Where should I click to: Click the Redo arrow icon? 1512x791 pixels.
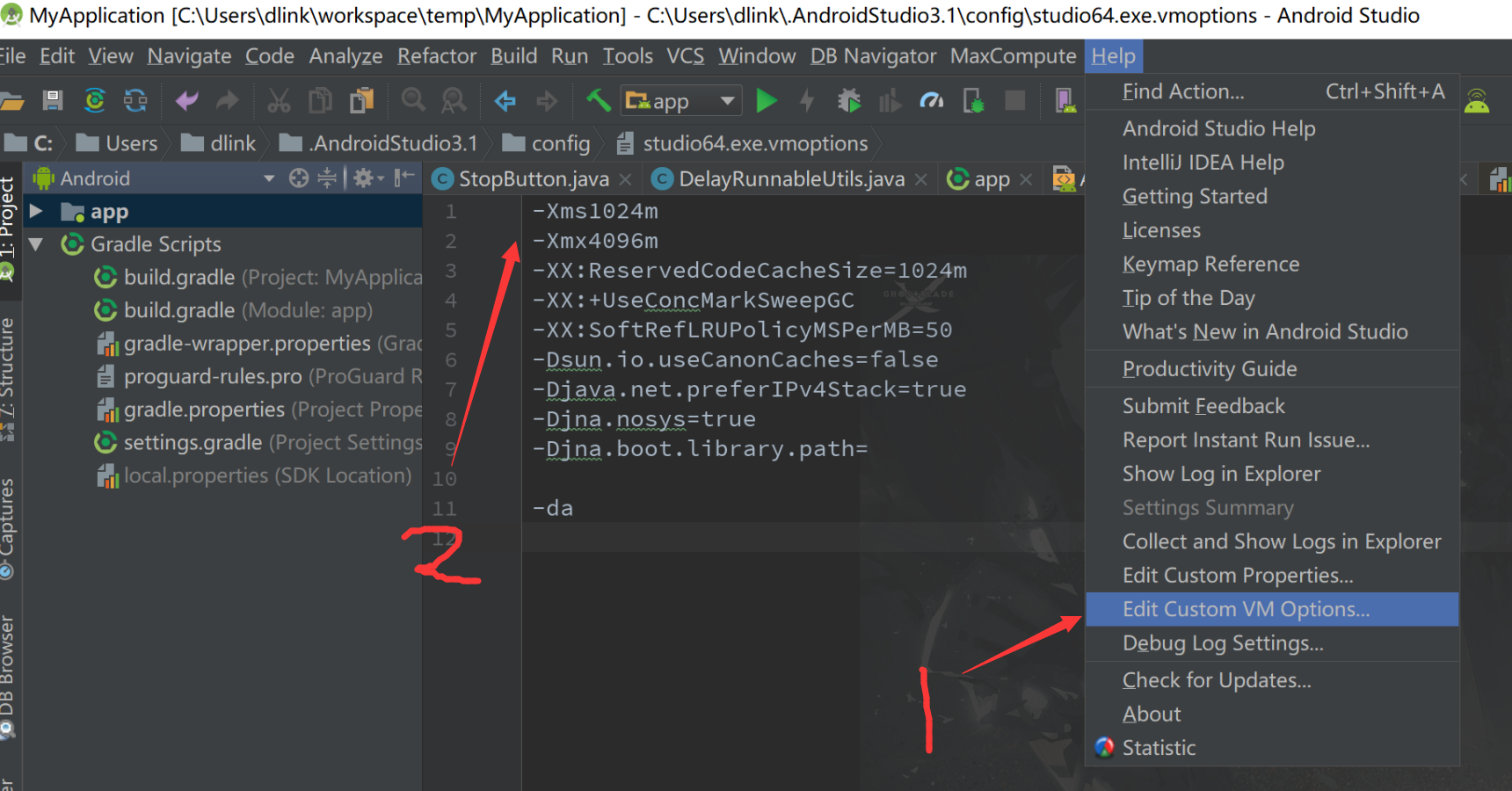(x=227, y=101)
